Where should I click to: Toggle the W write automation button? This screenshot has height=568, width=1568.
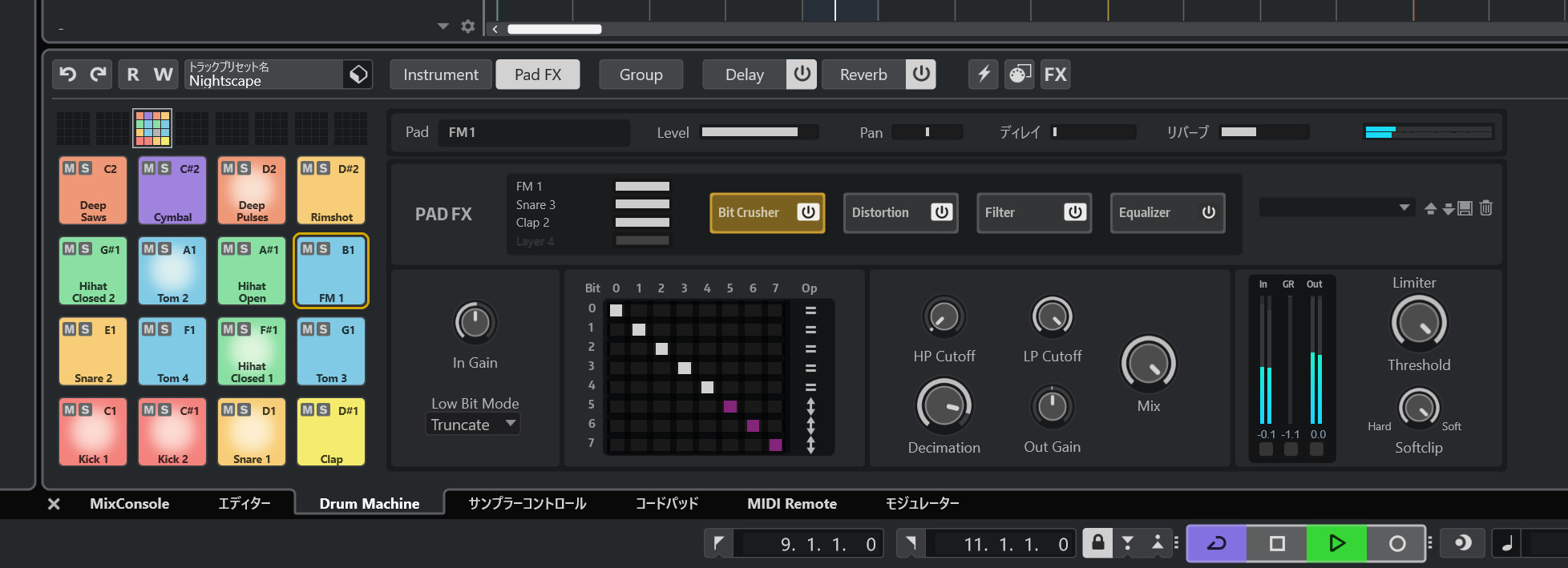164,75
